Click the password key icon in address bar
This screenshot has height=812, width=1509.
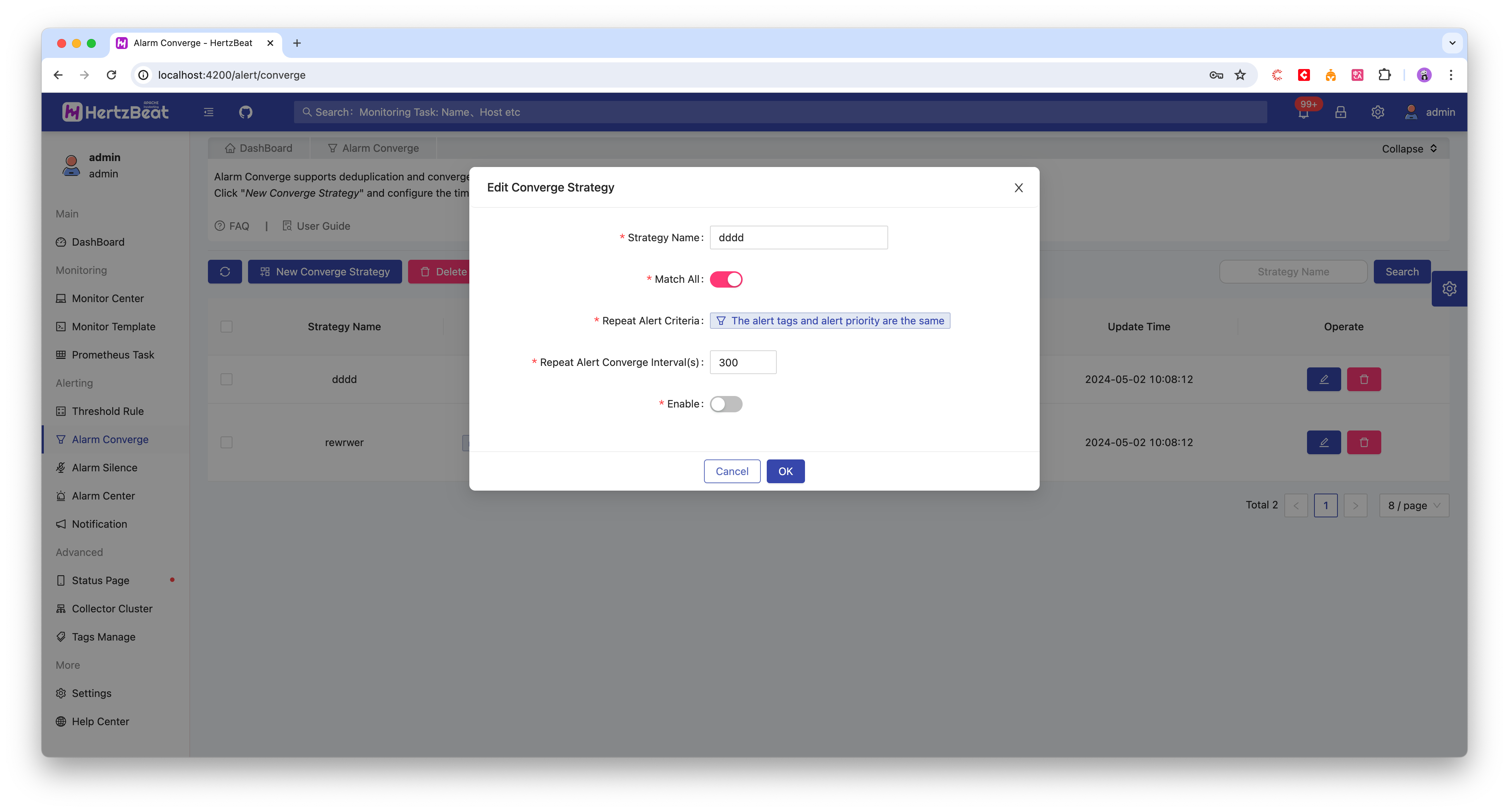pos(1216,75)
